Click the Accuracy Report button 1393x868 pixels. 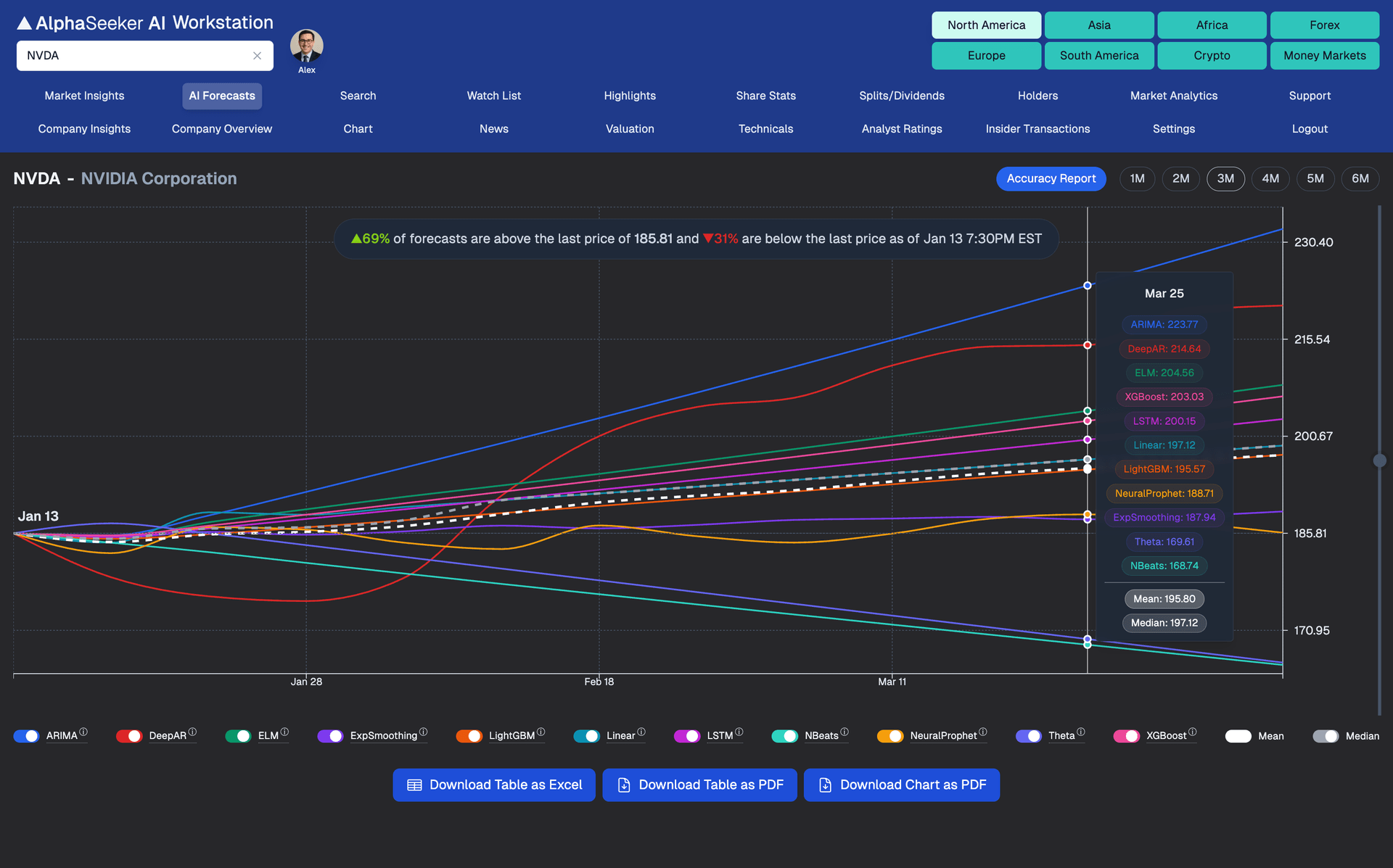(1051, 178)
